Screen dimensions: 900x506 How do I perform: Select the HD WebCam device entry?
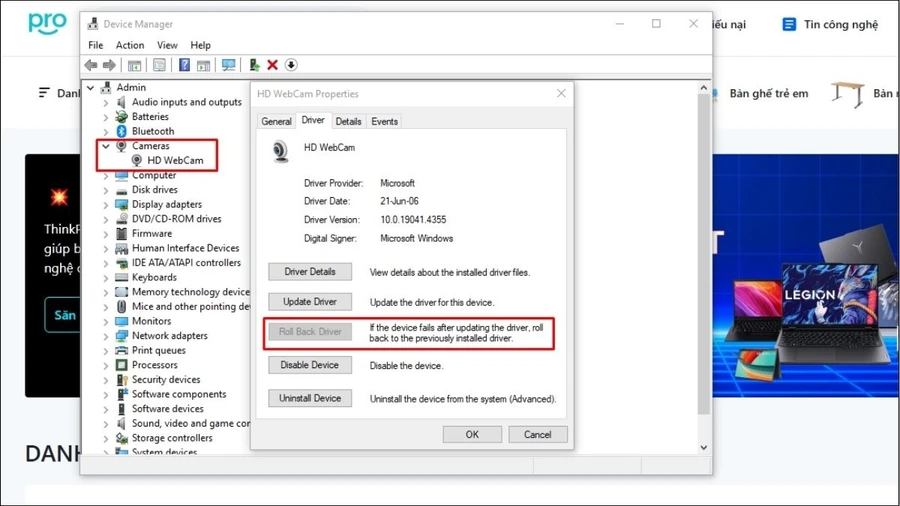[x=175, y=160]
